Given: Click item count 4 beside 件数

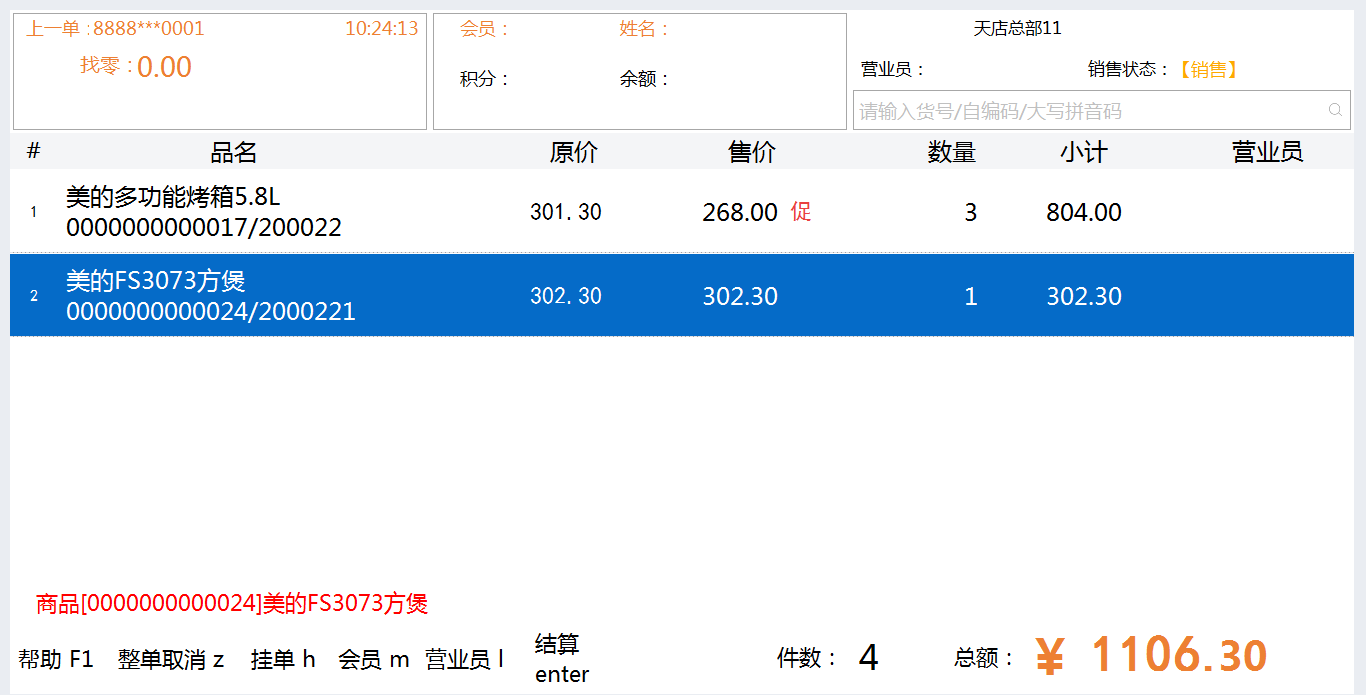Looking at the screenshot, I should point(868,658).
